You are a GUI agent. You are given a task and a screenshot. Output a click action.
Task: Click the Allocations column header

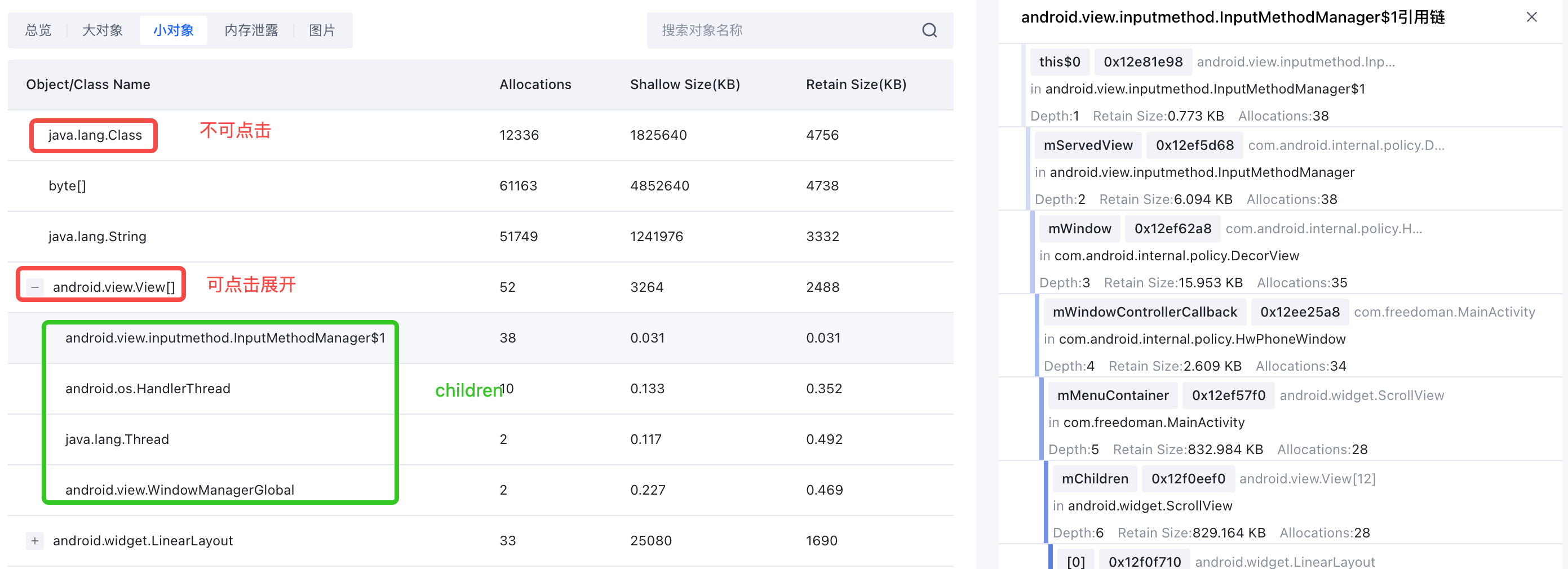[535, 85]
